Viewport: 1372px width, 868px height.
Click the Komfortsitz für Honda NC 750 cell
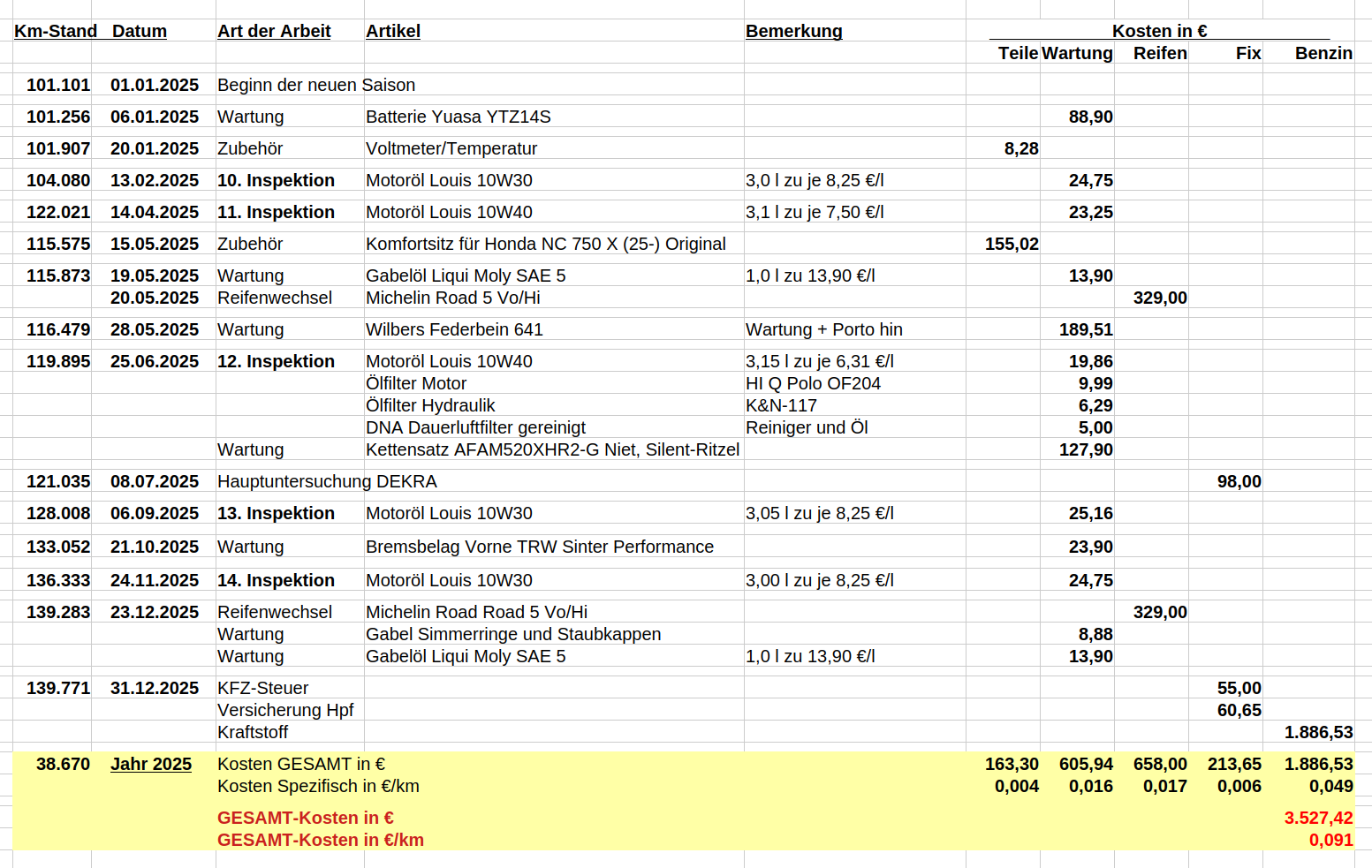pyautogui.click(x=545, y=244)
